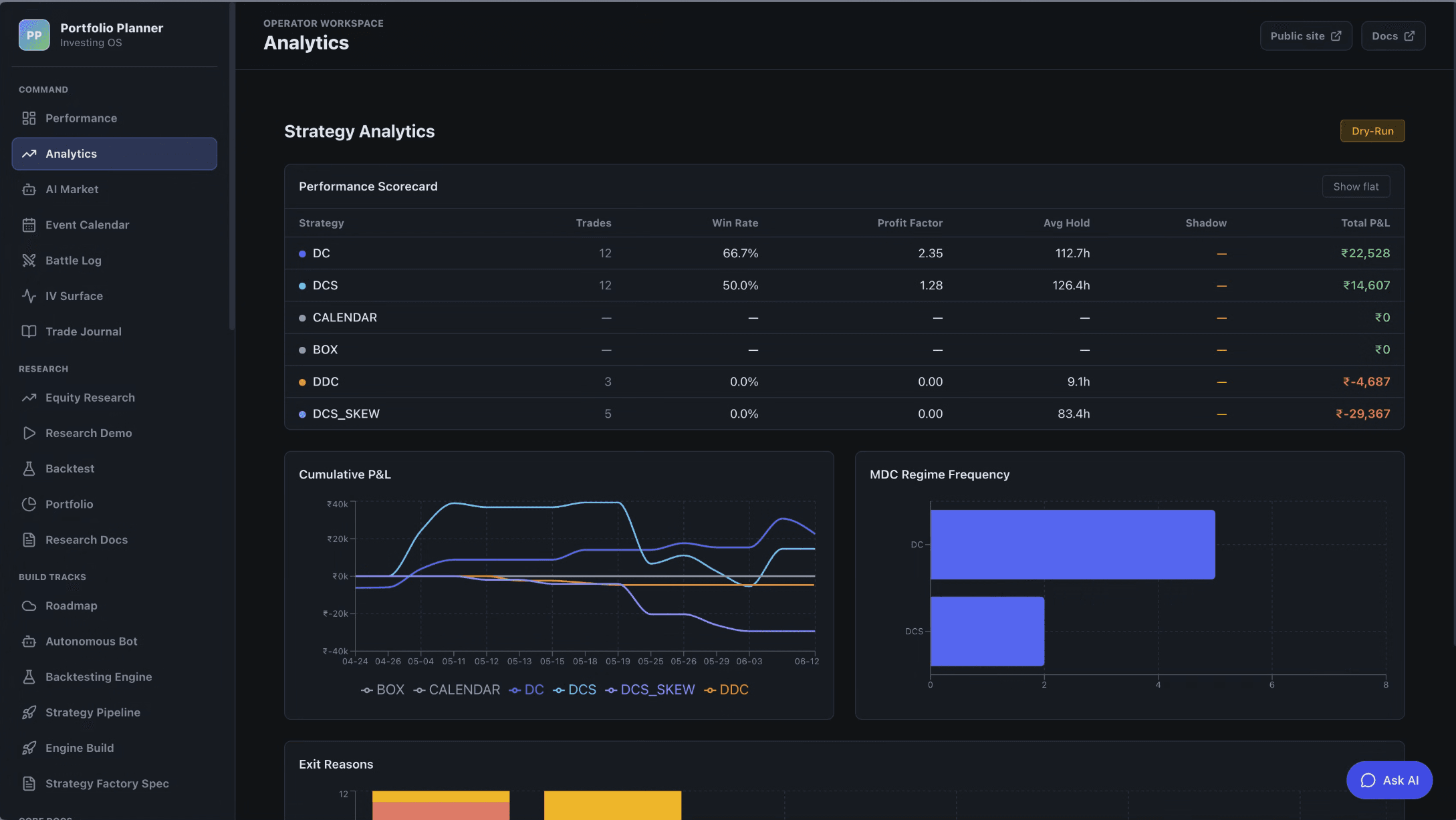The height and width of the screenshot is (820, 1456).
Task: Click the IV Surface pulse icon
Action: 29,295
